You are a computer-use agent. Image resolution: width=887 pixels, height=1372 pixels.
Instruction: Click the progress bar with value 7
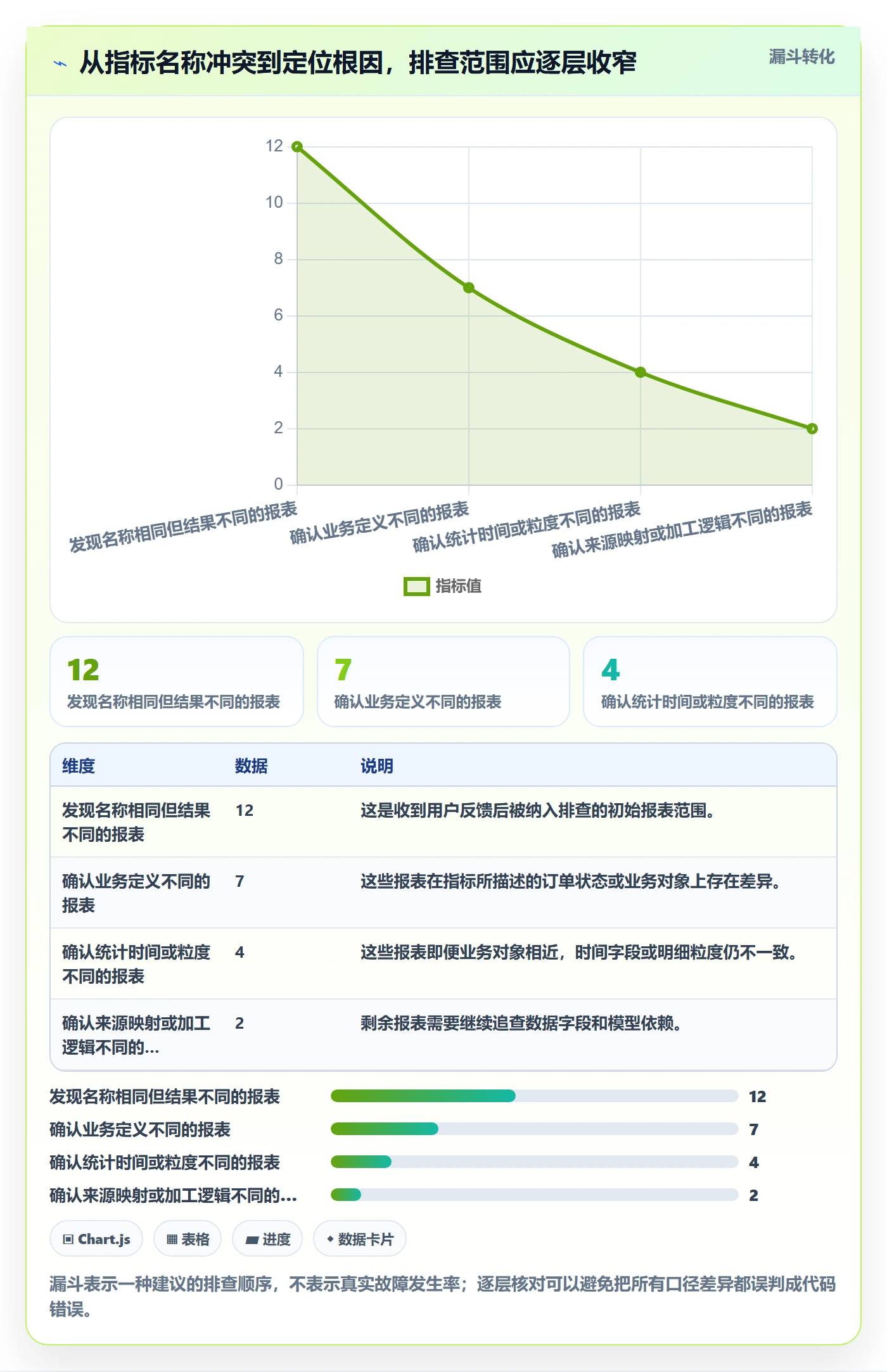(534, 1129)
